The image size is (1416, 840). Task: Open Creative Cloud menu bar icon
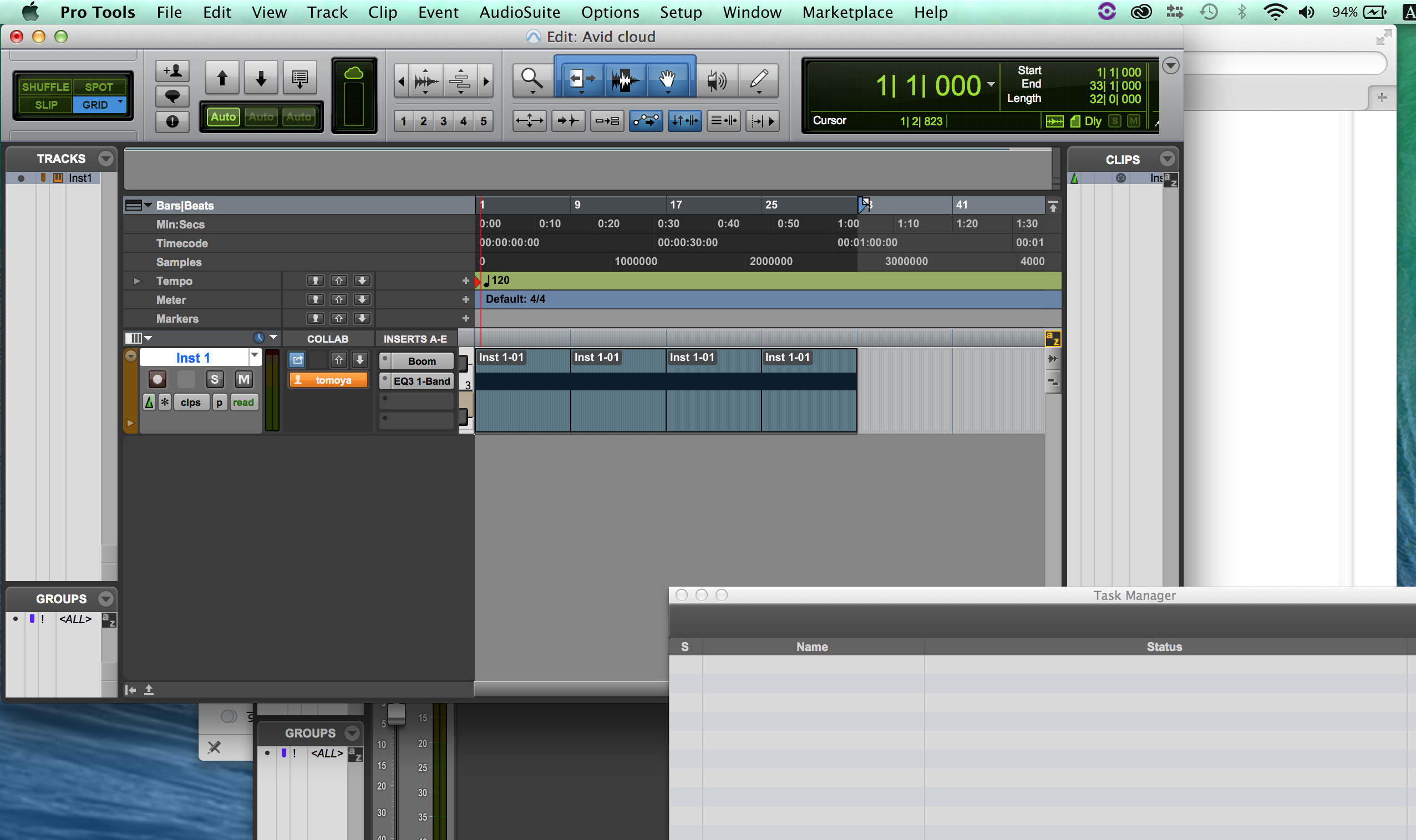coord(1141,12)
